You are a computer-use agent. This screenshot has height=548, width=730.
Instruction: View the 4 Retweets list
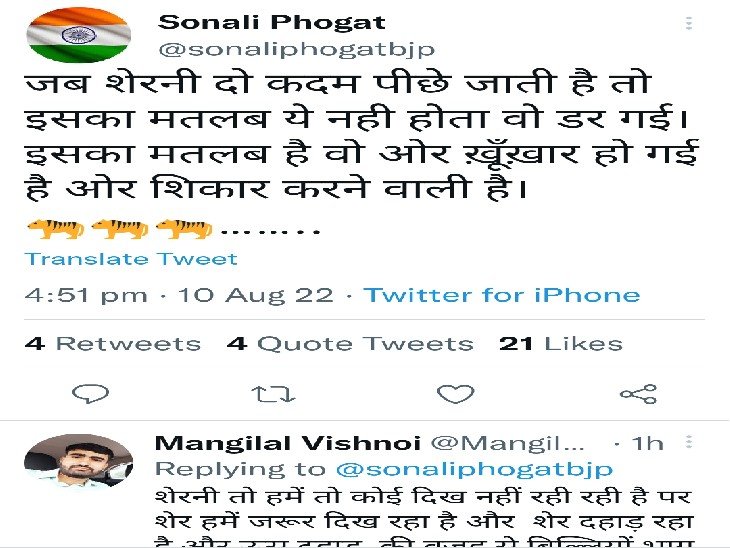pos(113,344)
